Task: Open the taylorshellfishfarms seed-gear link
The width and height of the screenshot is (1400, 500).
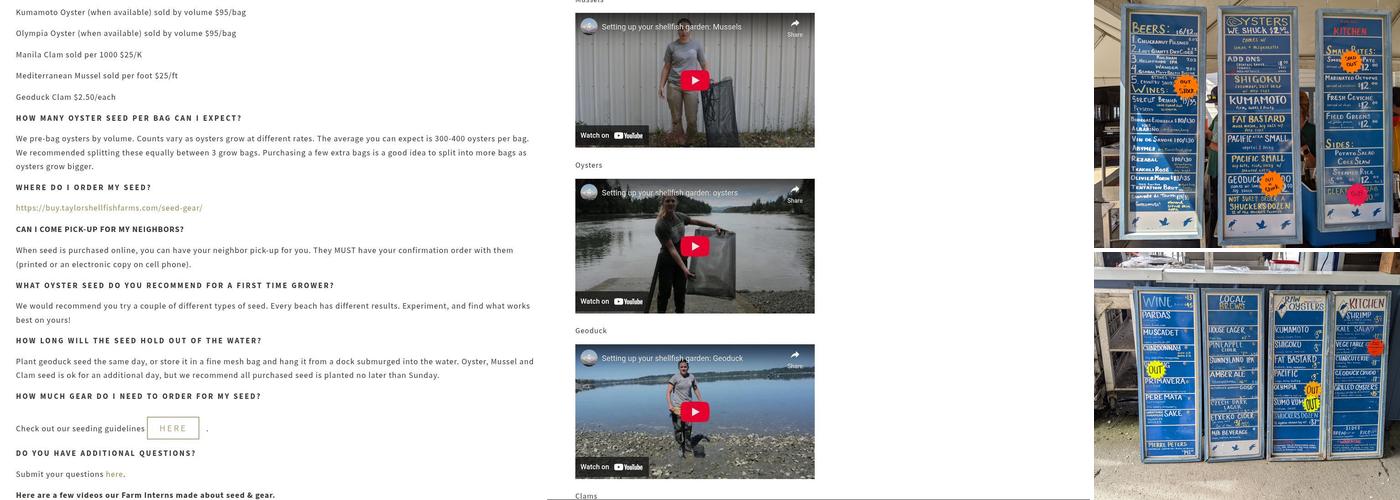Action: pyautogui.click(x=109, y=208)
